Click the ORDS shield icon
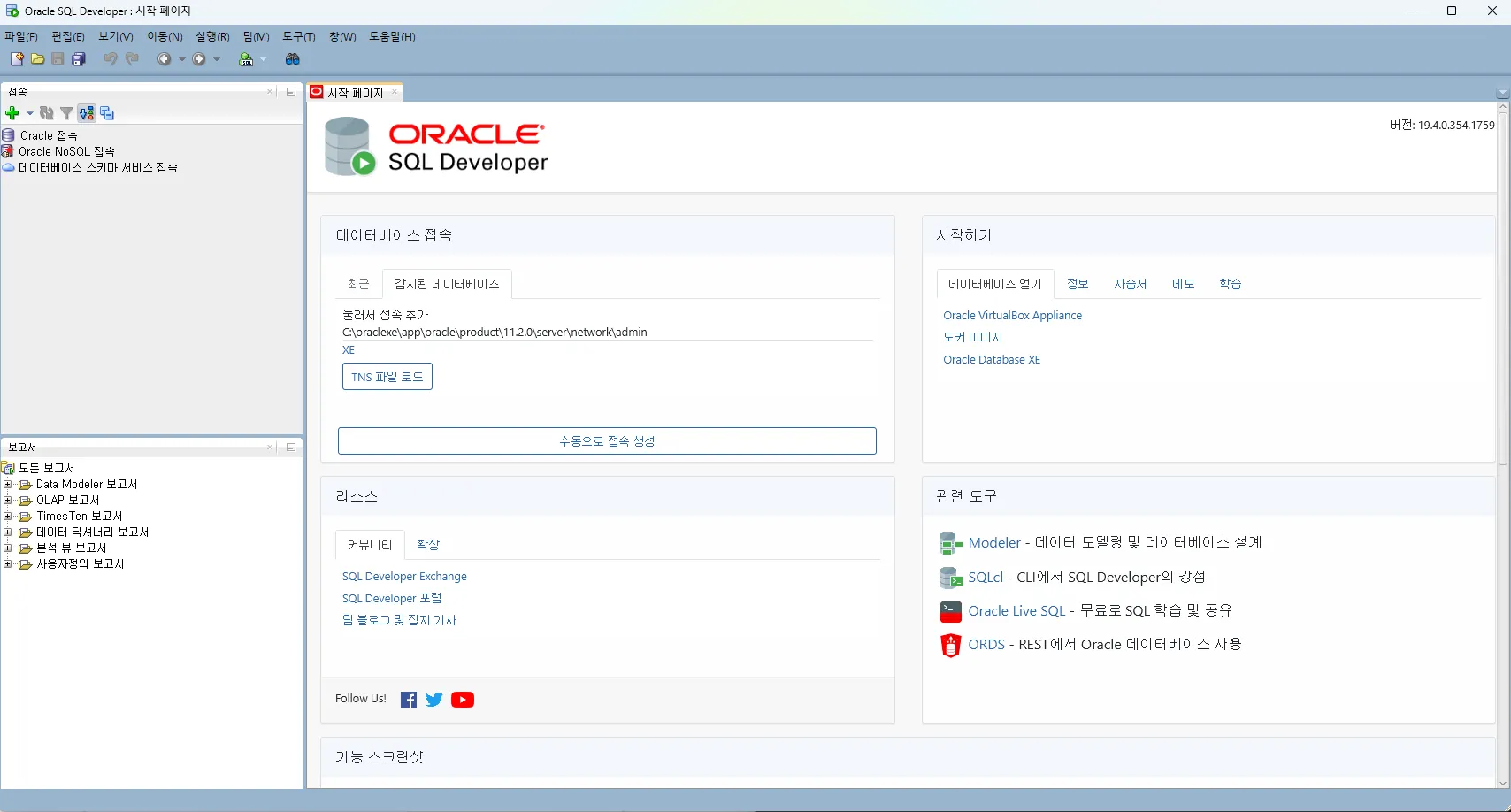 950,645
